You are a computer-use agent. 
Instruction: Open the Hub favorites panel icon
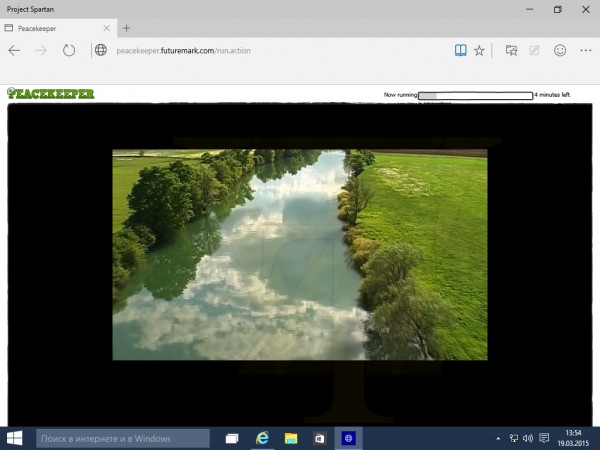coord(511,50)
